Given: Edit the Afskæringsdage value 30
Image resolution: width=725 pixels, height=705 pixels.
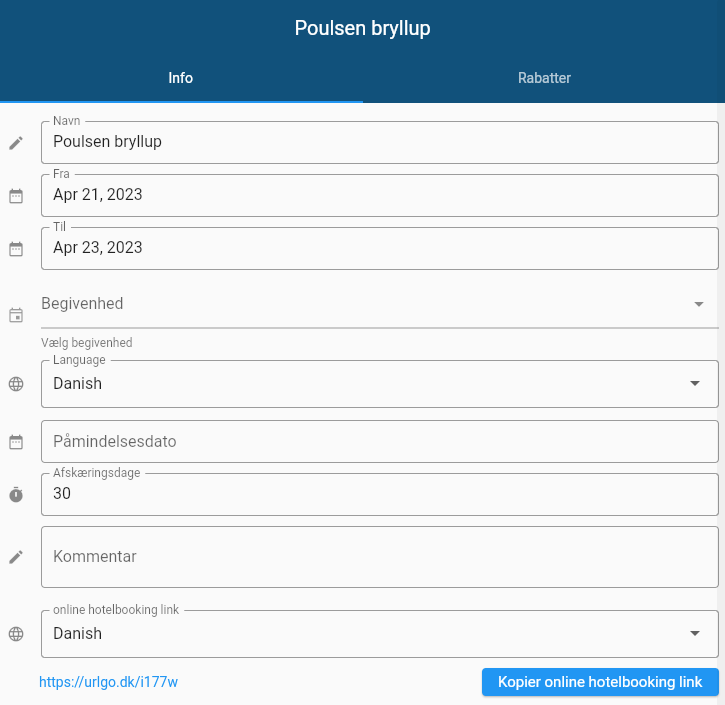Looking at the screenshot, I should coord(380,494).
